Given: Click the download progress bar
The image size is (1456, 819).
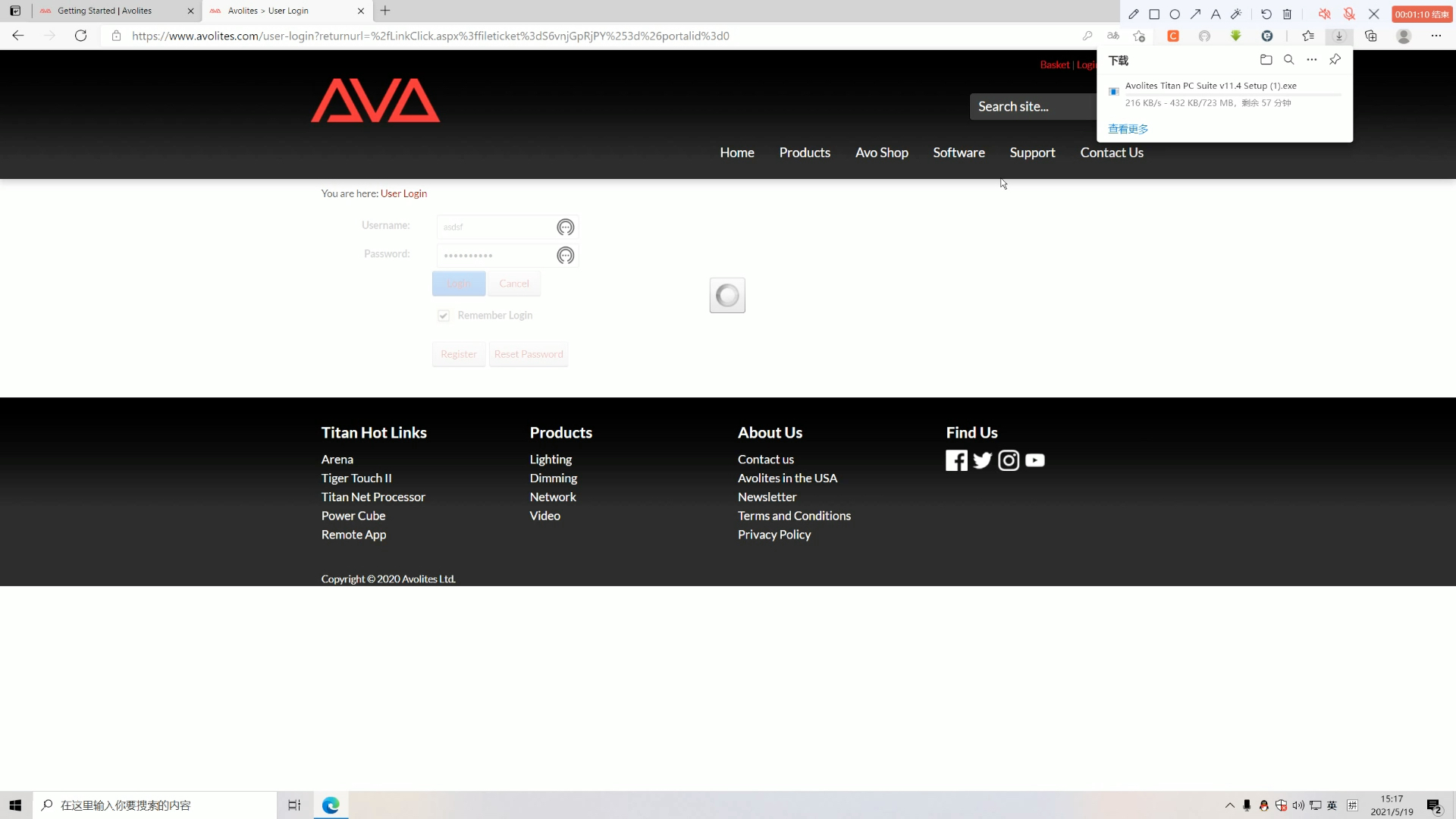Looking at the screenshot, I should point(1233,94).
